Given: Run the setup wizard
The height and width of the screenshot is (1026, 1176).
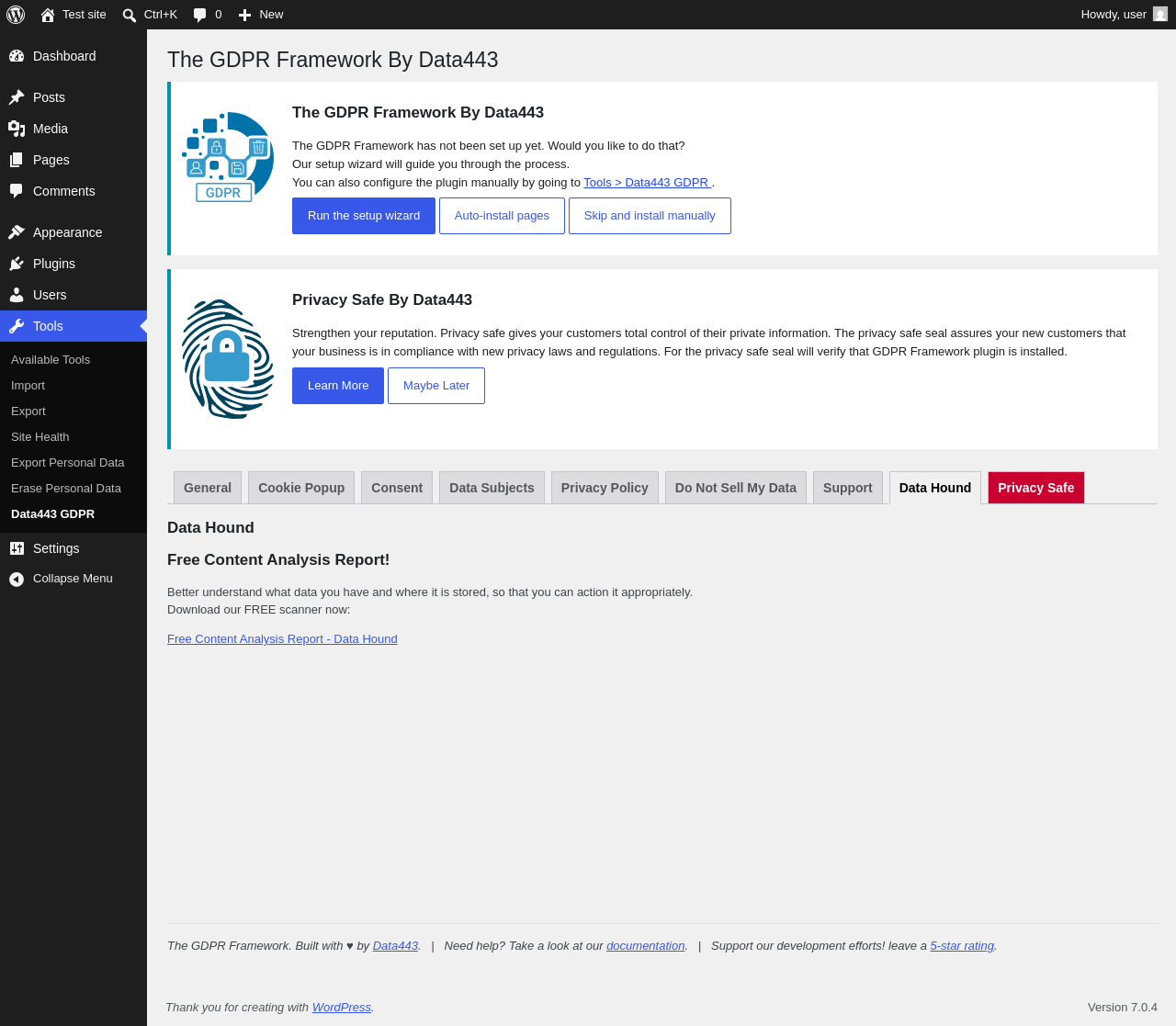Looking at the screenshot, I should coord(364,216).
